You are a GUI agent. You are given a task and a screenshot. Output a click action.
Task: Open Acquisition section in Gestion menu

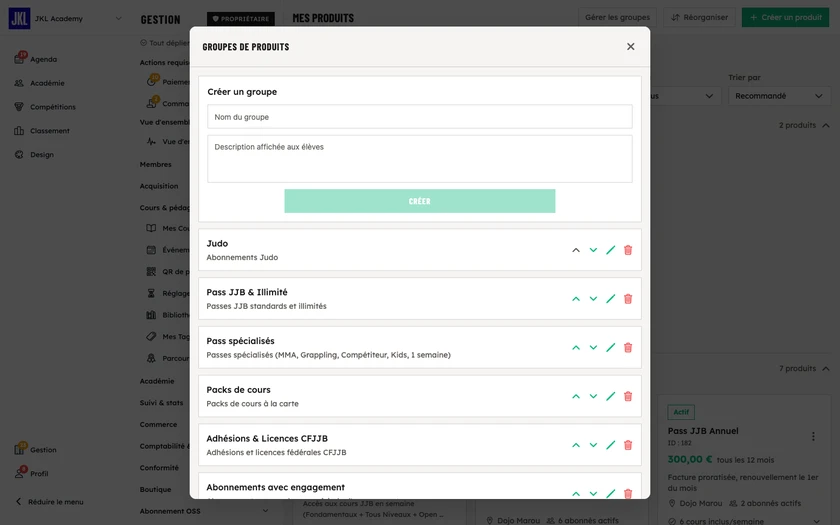(159, 186)
